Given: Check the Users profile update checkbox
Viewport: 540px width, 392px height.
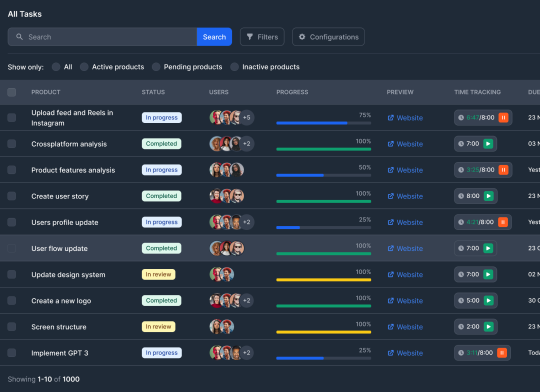Looking at the screenshot, I should tap(12, 222).
